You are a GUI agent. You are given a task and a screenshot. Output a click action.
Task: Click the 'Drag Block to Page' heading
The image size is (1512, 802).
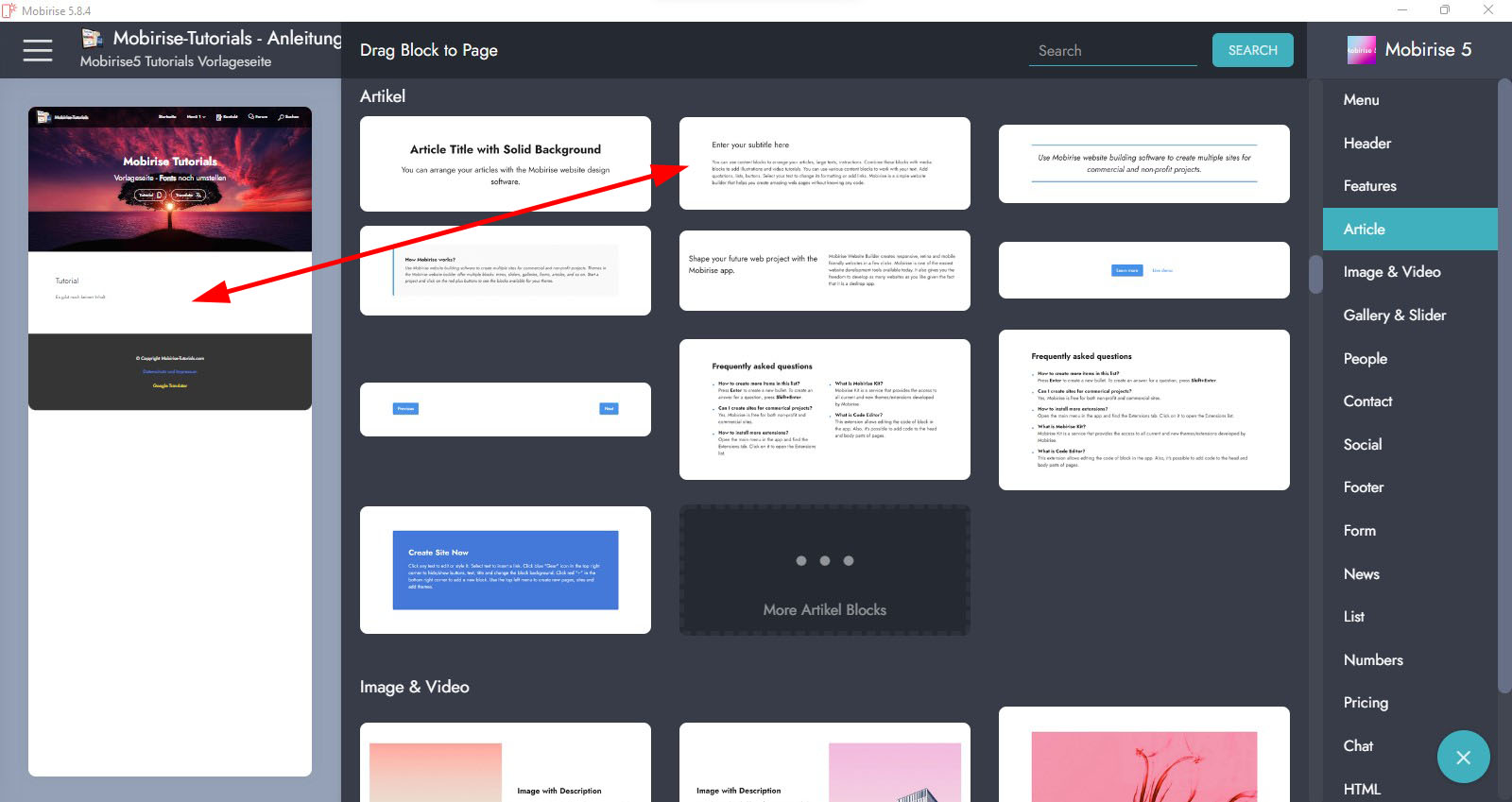coord(429,50)
